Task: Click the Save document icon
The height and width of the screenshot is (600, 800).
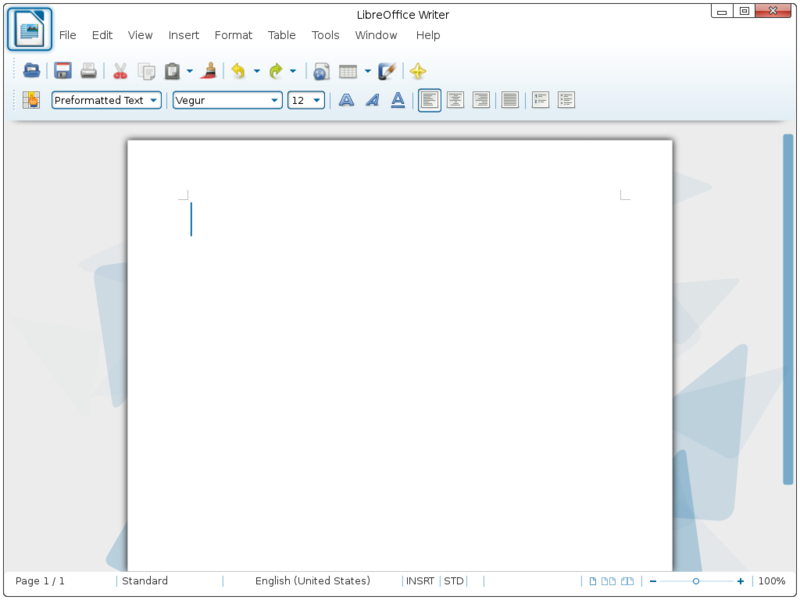Action: point(63,71)
